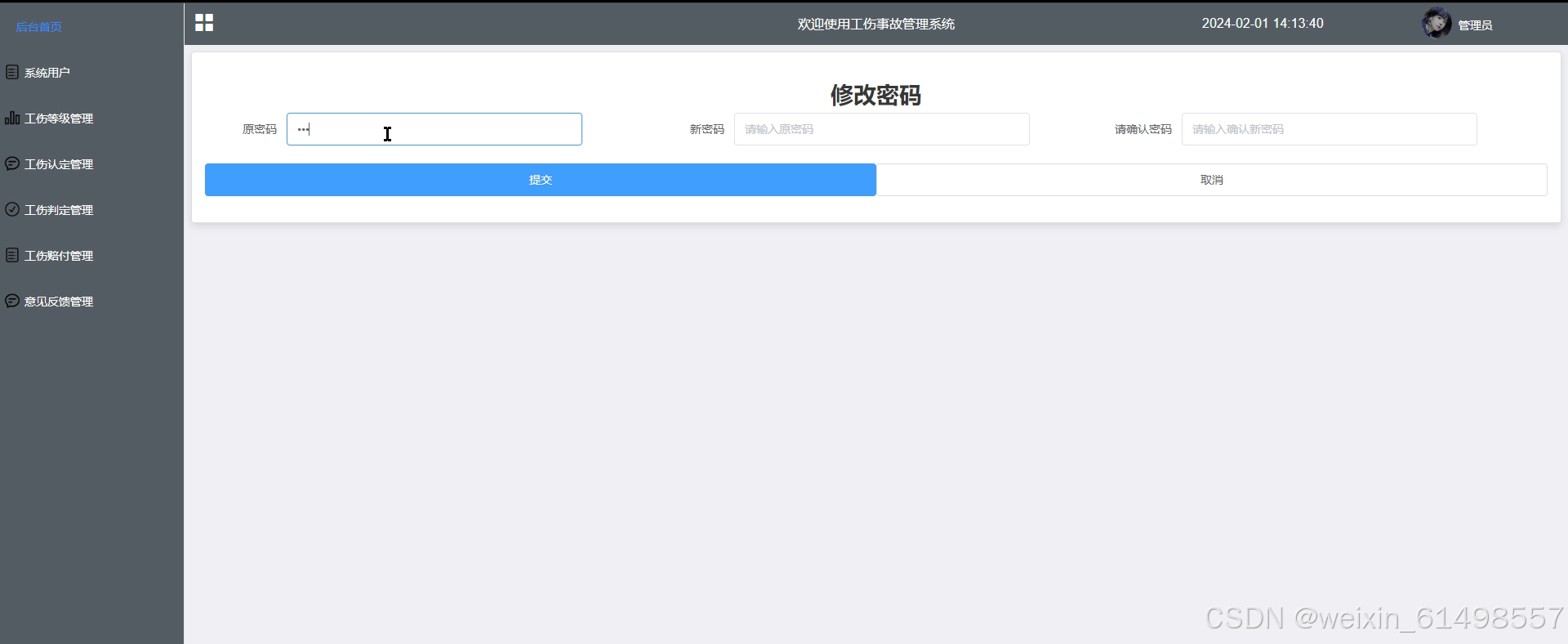This screenshot has width=1568, height=644.
Task: Click the 管理员 username label
Action: [x=1476, y=25]
